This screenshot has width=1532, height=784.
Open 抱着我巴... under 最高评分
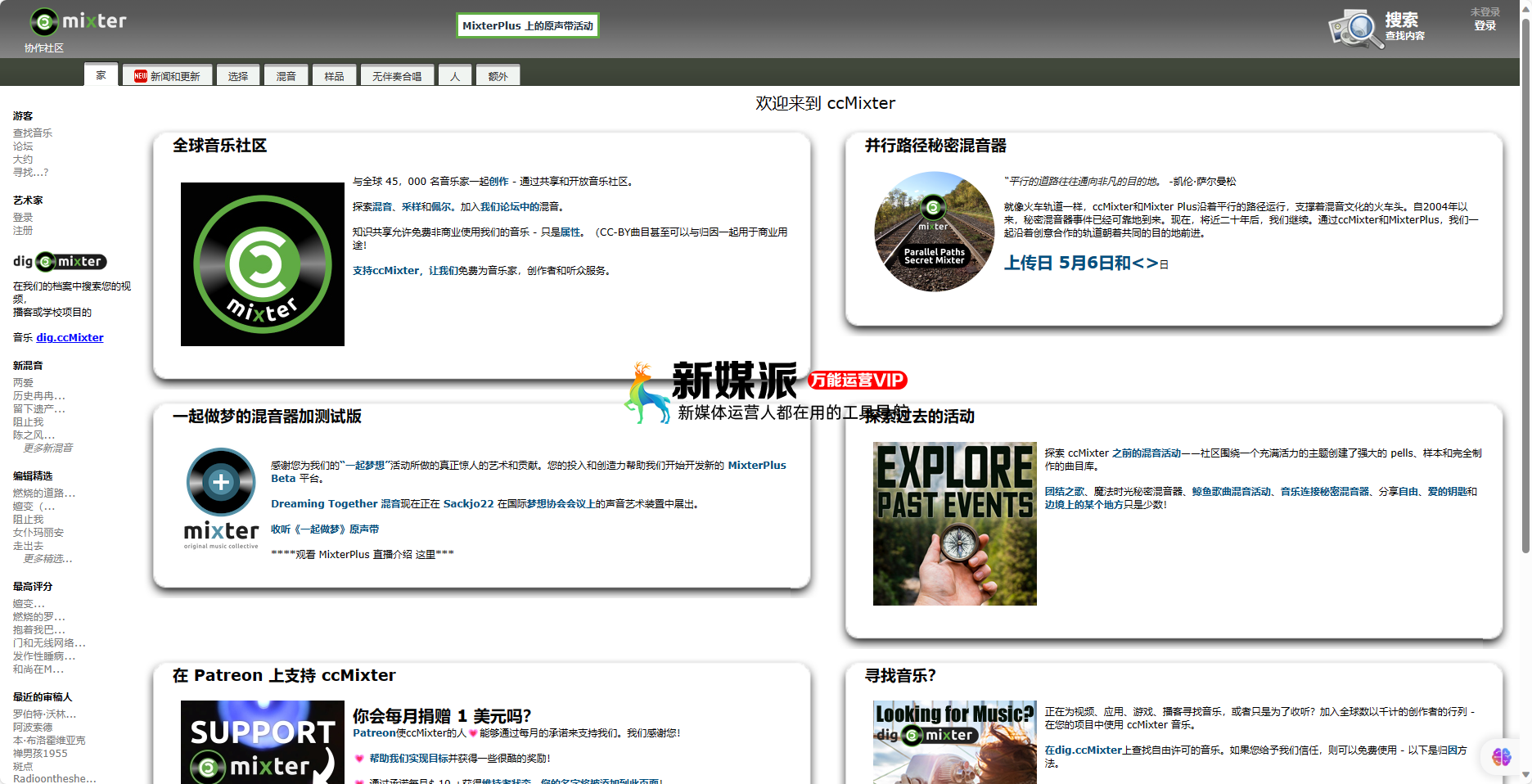pos(39,629)
